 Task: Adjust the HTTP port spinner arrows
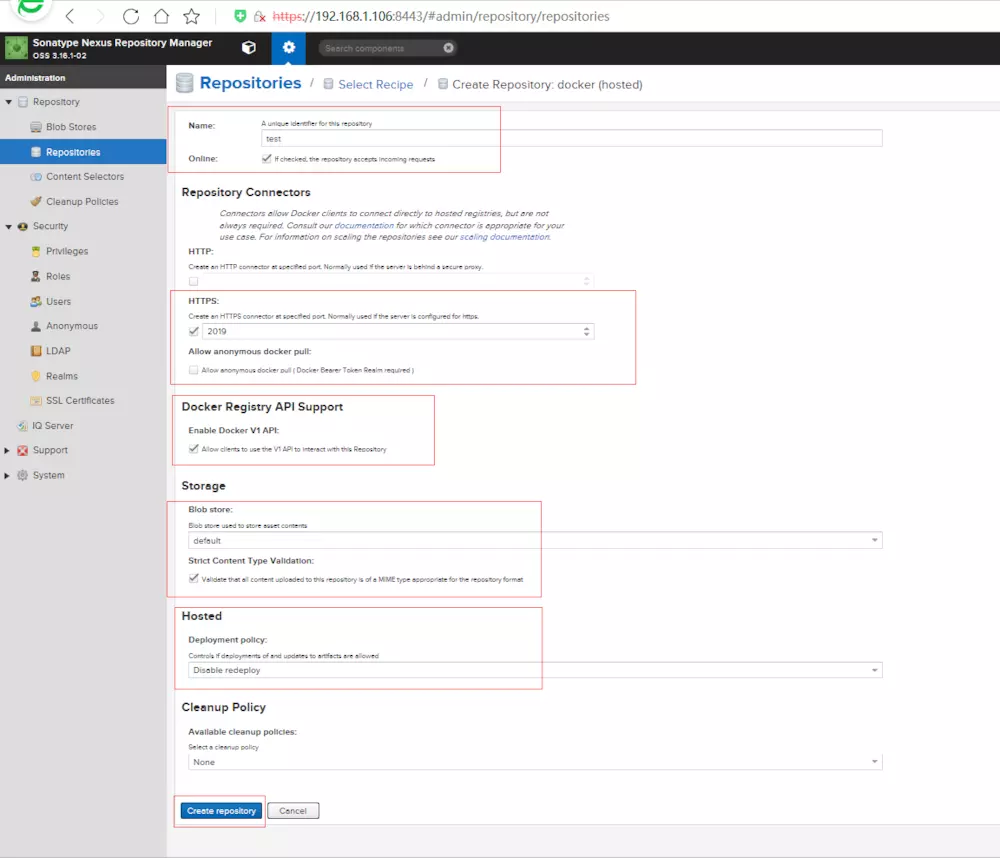(586, 281)
